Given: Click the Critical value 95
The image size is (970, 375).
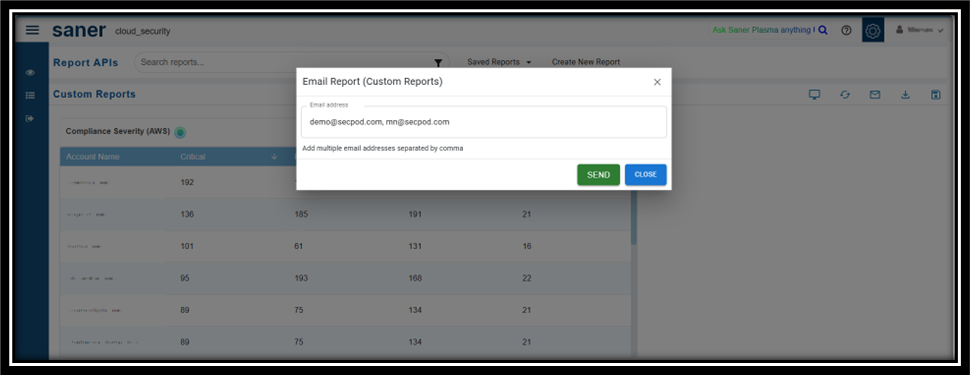Looking at the screenshot, I should click(x=185, y=278).
